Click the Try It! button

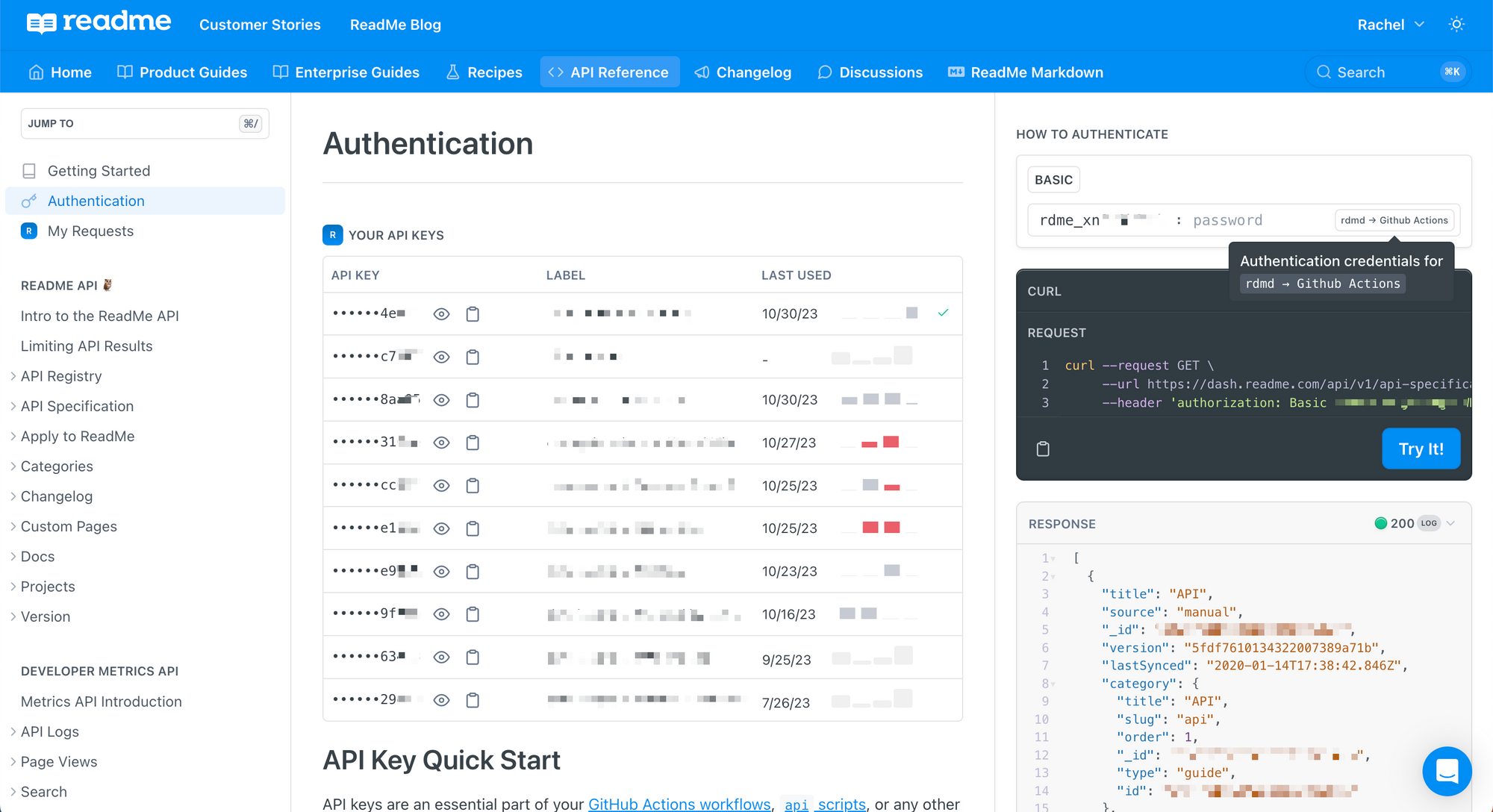click(1421, 449)
